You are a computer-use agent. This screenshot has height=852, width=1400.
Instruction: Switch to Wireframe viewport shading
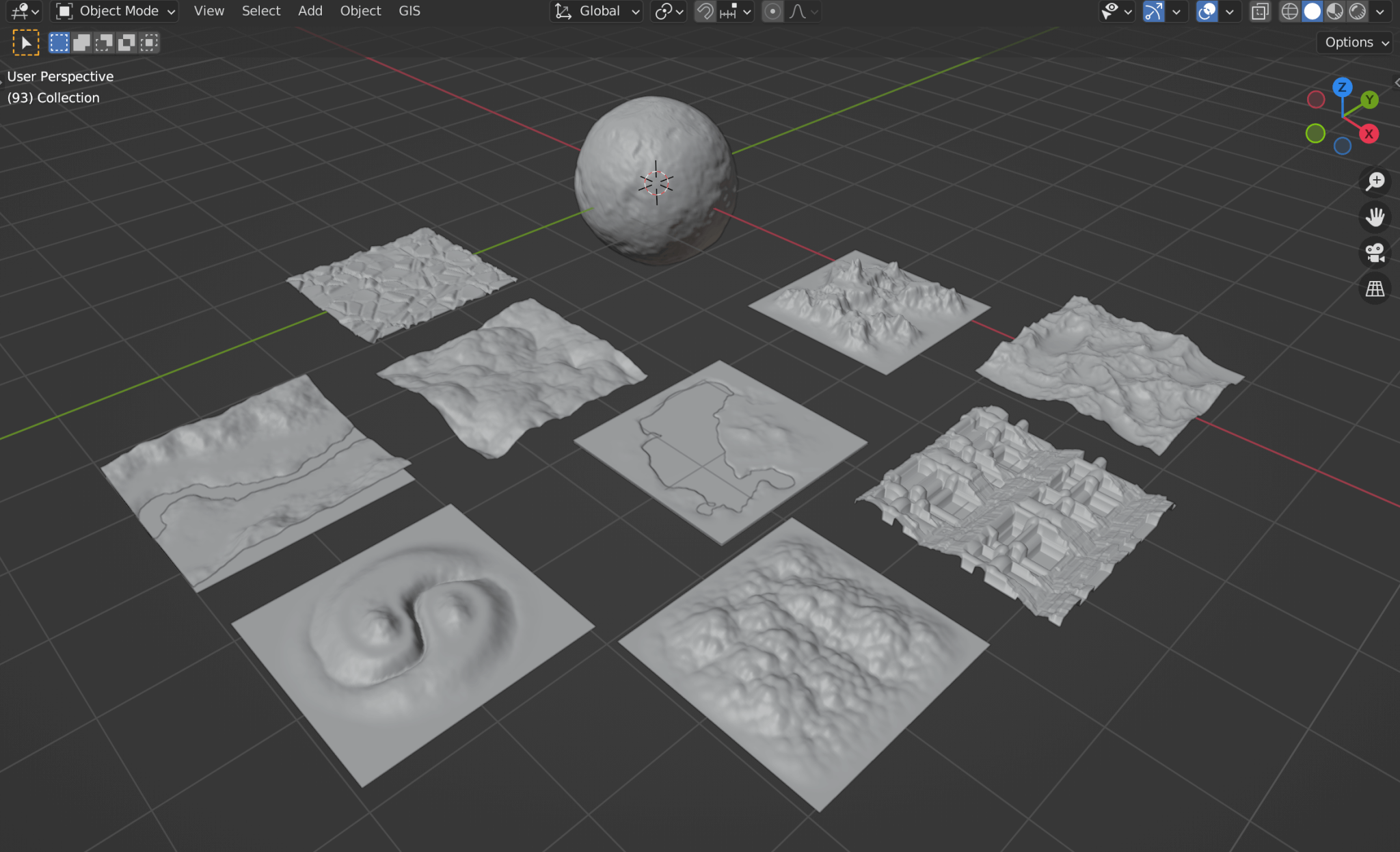(1289, 12)
